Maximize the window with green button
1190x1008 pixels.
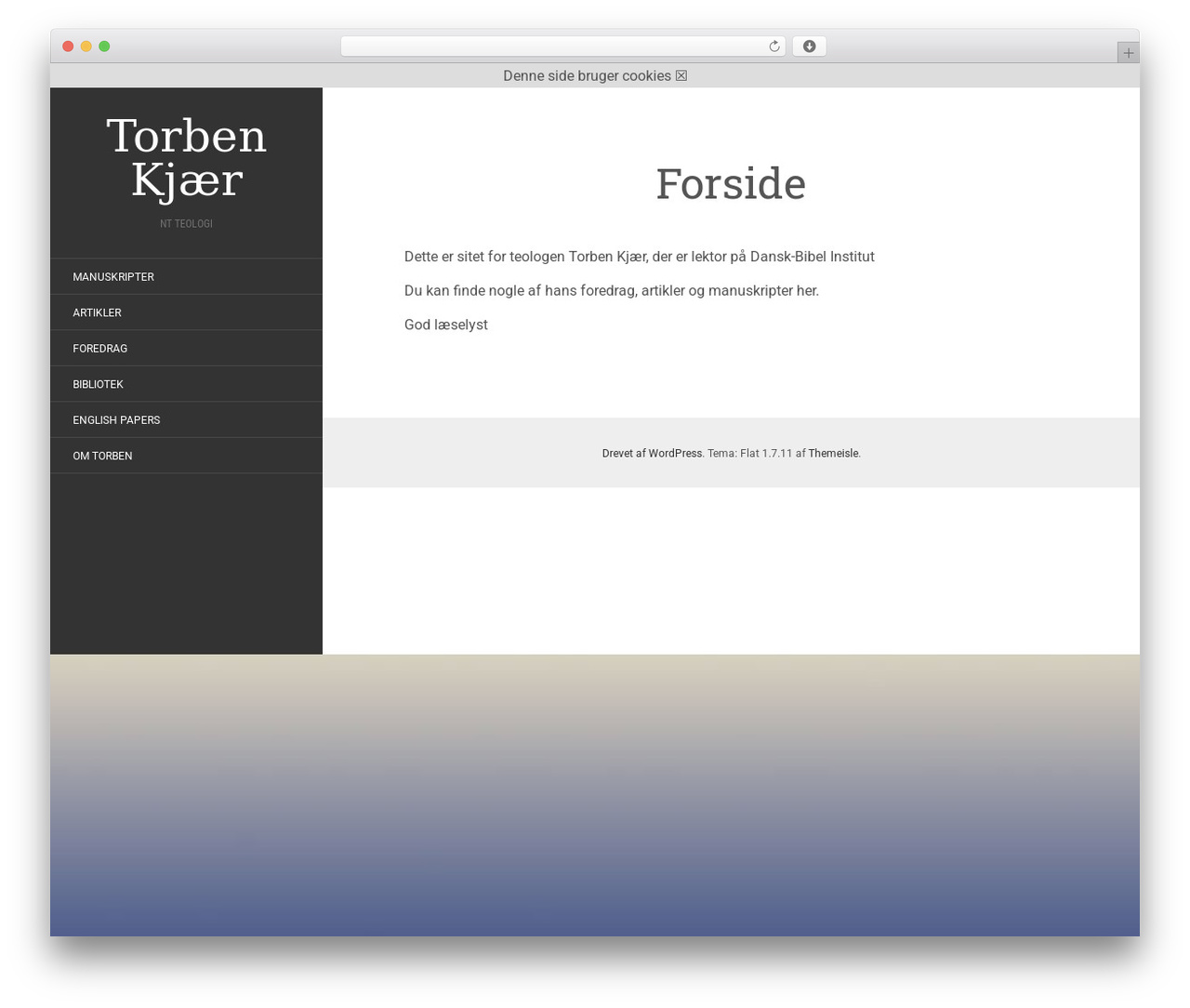tap(104, 46)
